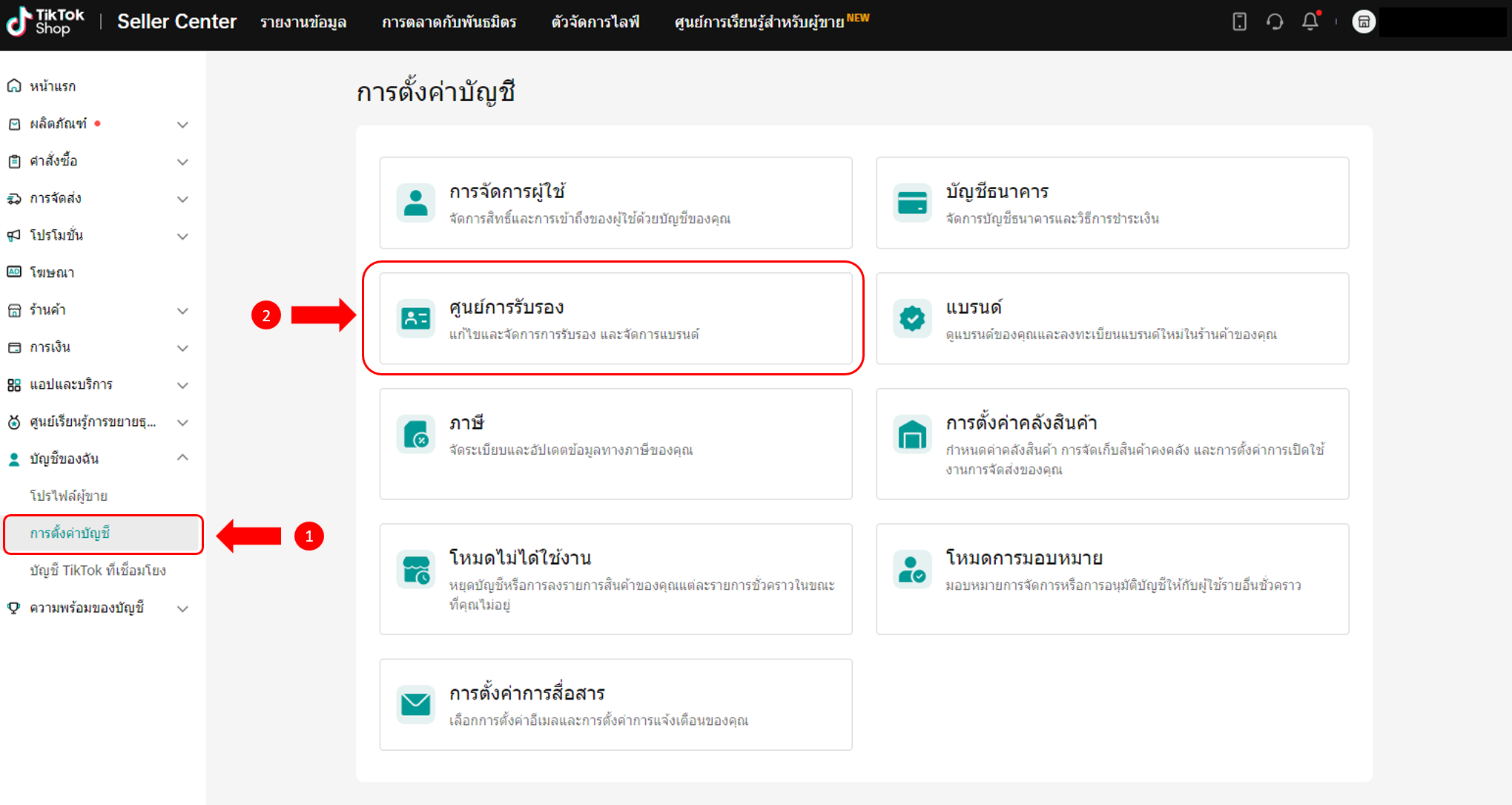Open the โหมดไม่ได้ใช้งาน card
1512x805 pixels.
tap(615, 579)
